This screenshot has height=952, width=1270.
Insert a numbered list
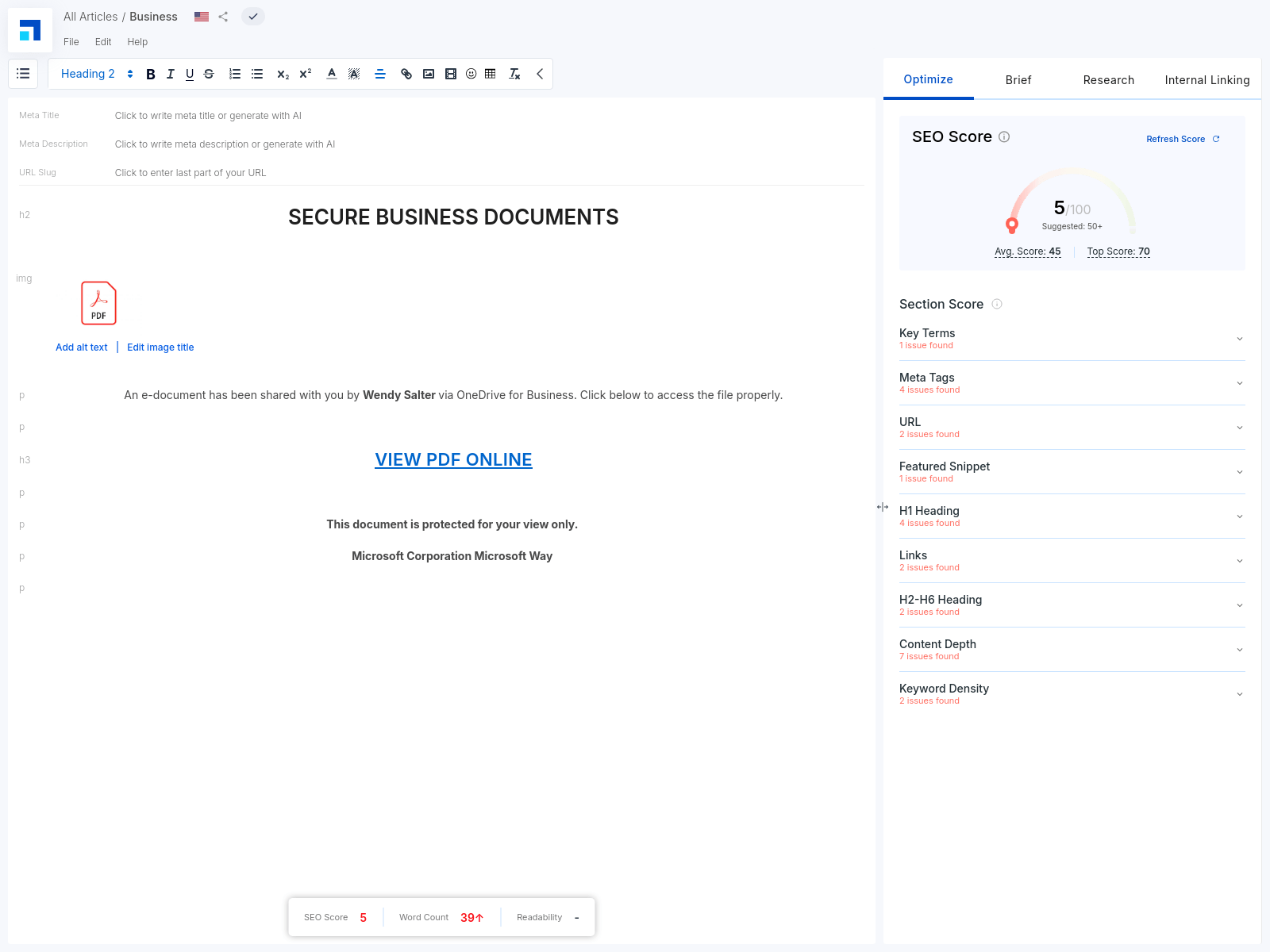[x=235, y=74]
